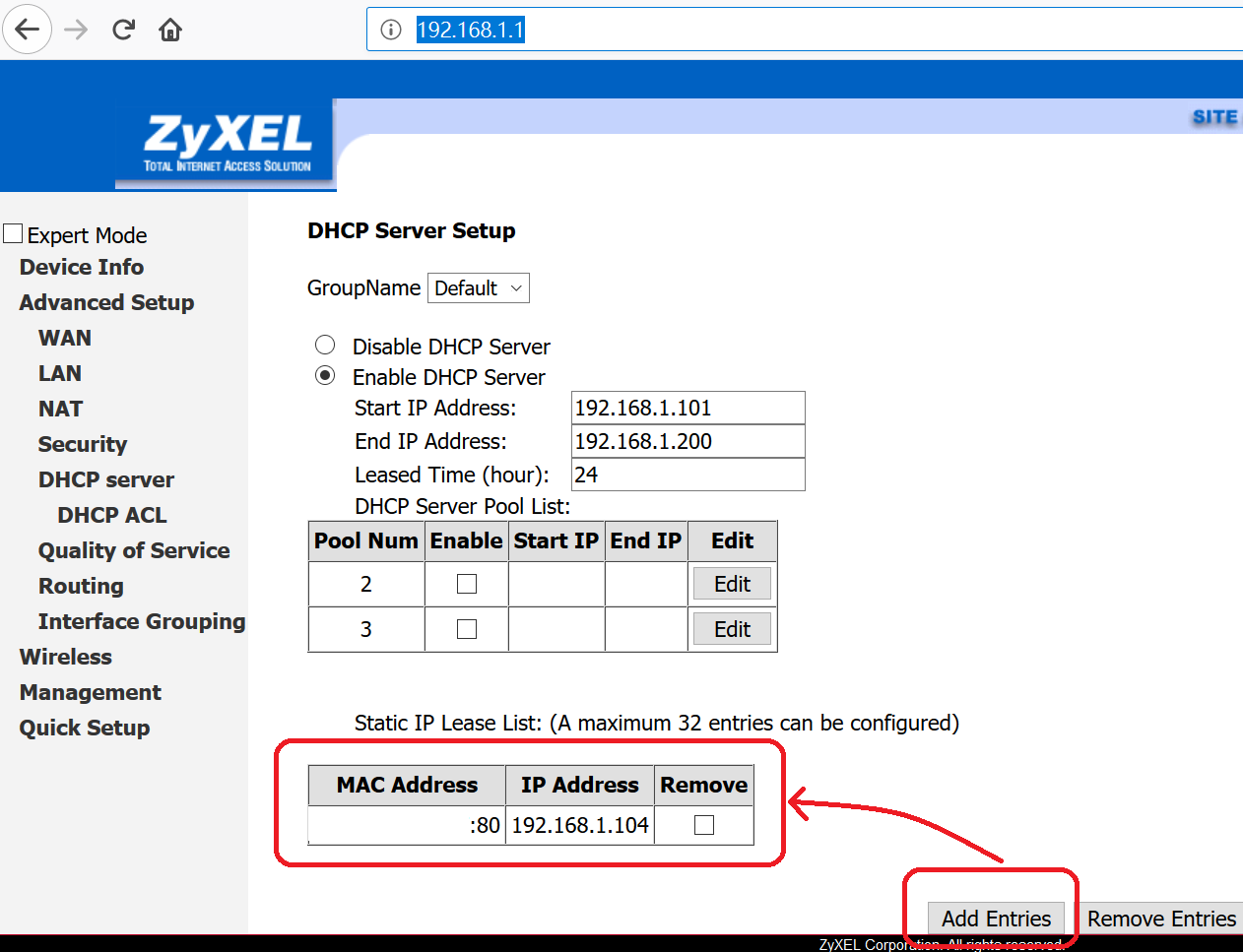Click the browser reload icon
1243x952 pixels.
(x=122, y=30)
